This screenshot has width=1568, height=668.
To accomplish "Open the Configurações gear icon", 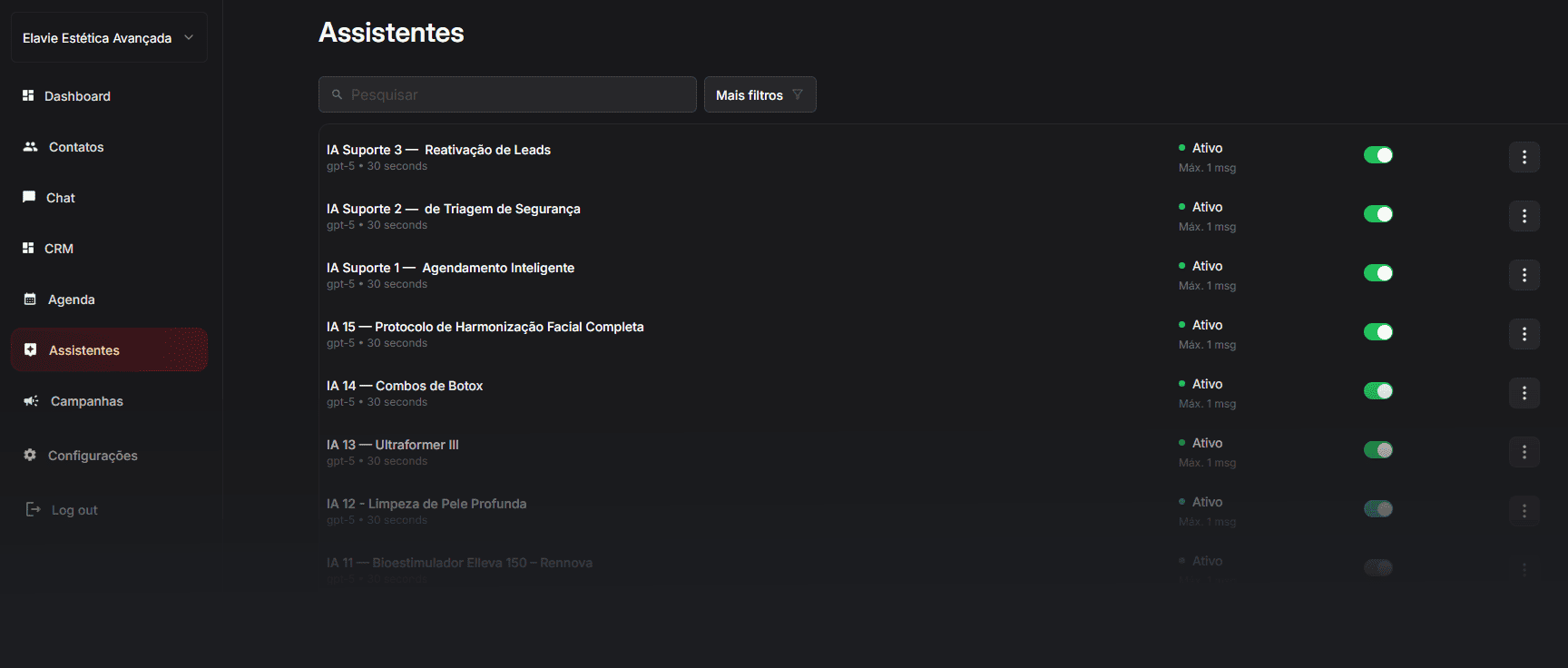I will tap(30, 455).
